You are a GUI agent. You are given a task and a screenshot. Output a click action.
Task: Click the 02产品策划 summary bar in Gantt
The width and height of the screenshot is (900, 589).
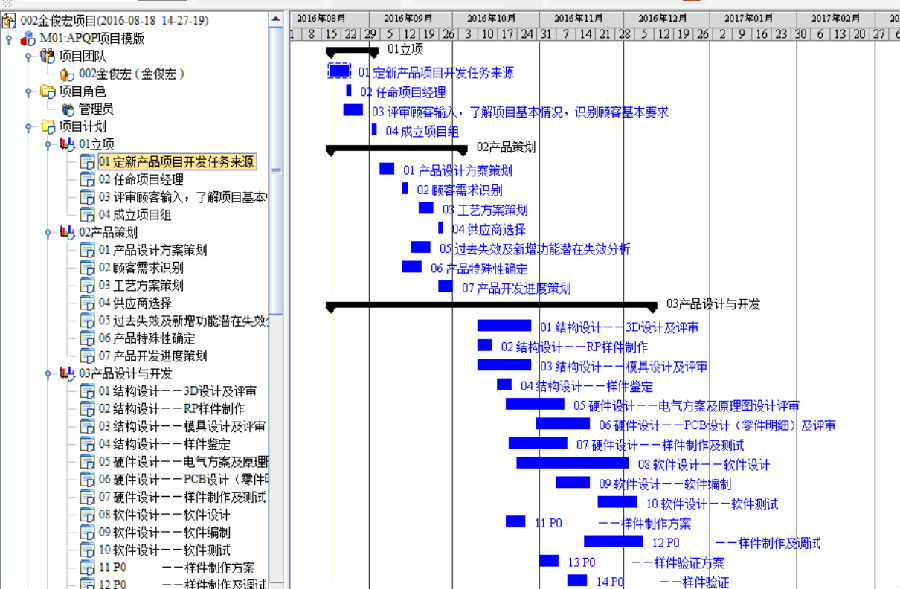point(398,150)
